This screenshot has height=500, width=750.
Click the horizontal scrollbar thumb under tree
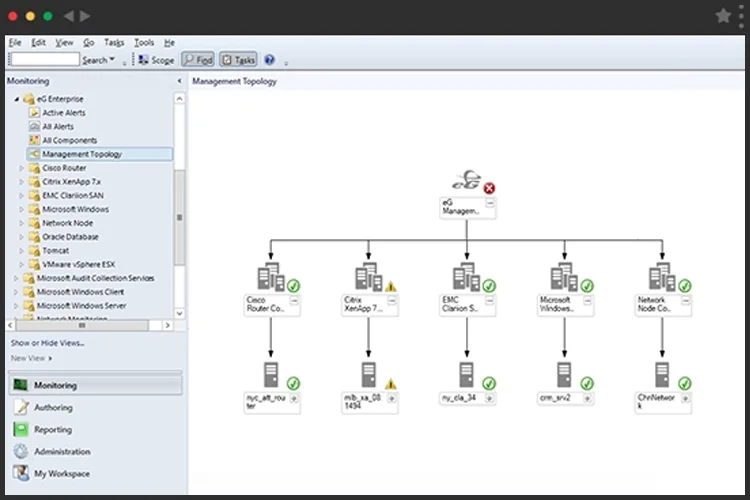(82, 325)
